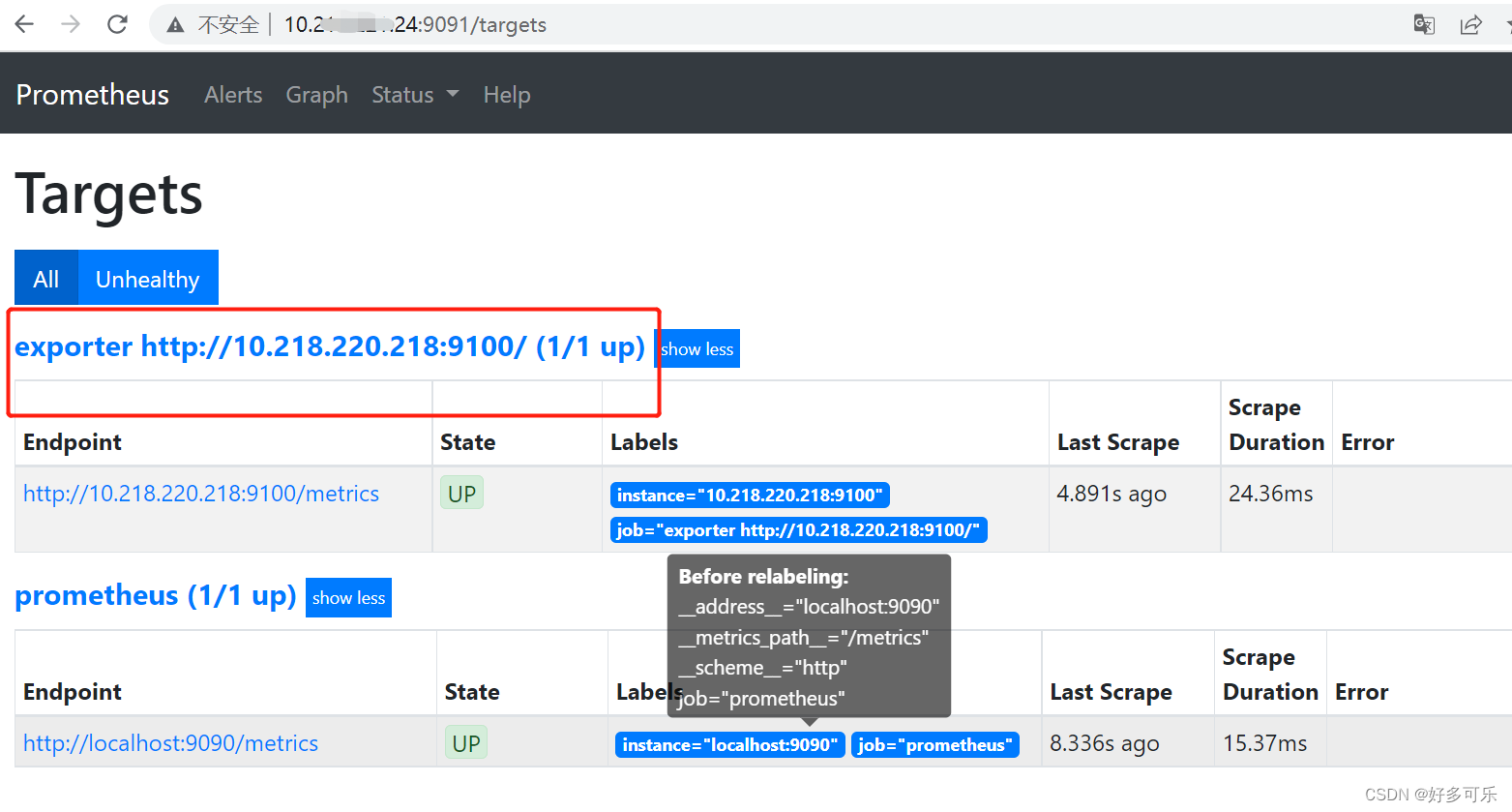1512x812 pixels.
Task: Click the job="prometheus" label badge
Action: tap(935, 745)
